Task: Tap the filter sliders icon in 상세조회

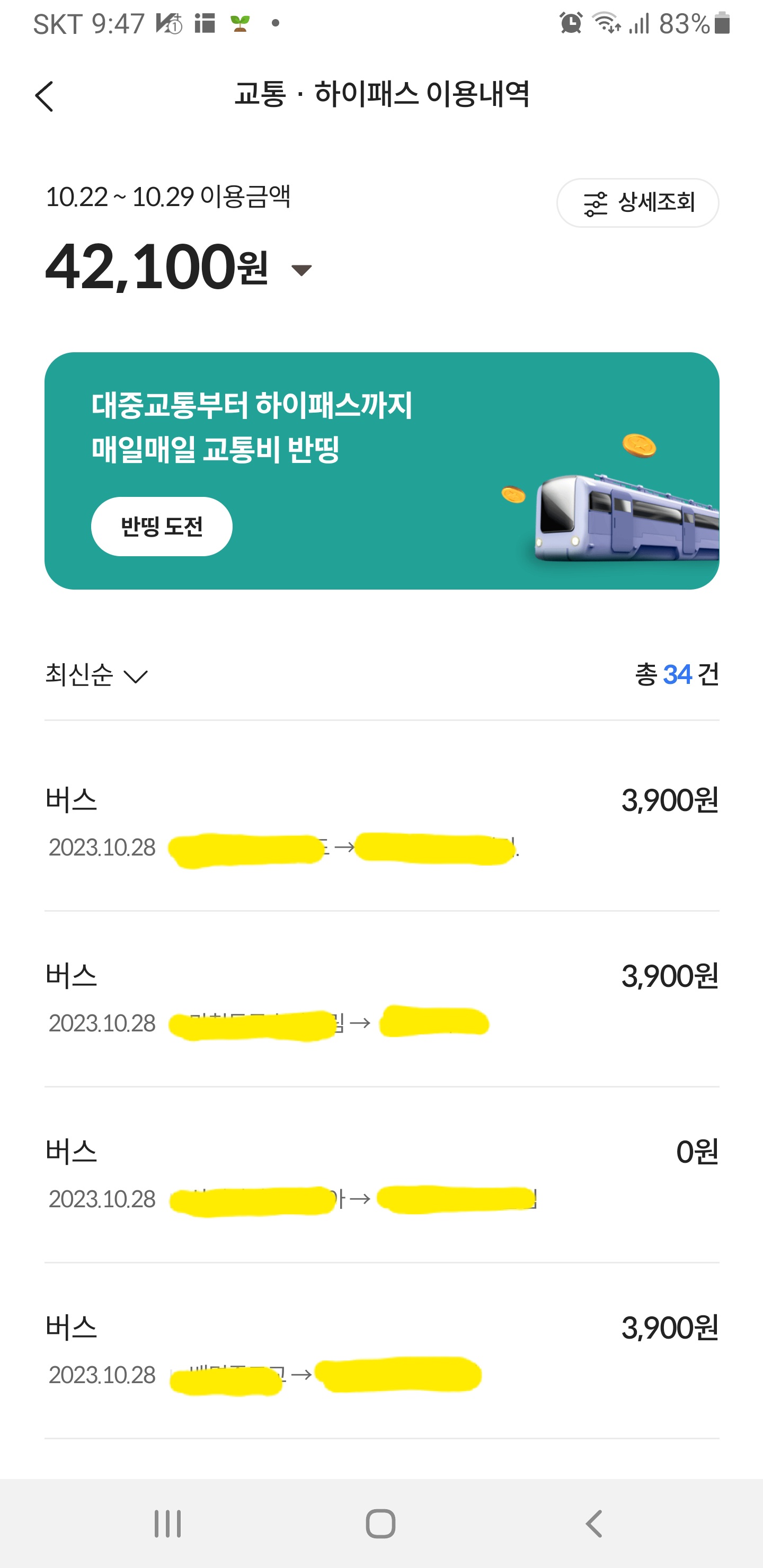Action: pos(595,204)
